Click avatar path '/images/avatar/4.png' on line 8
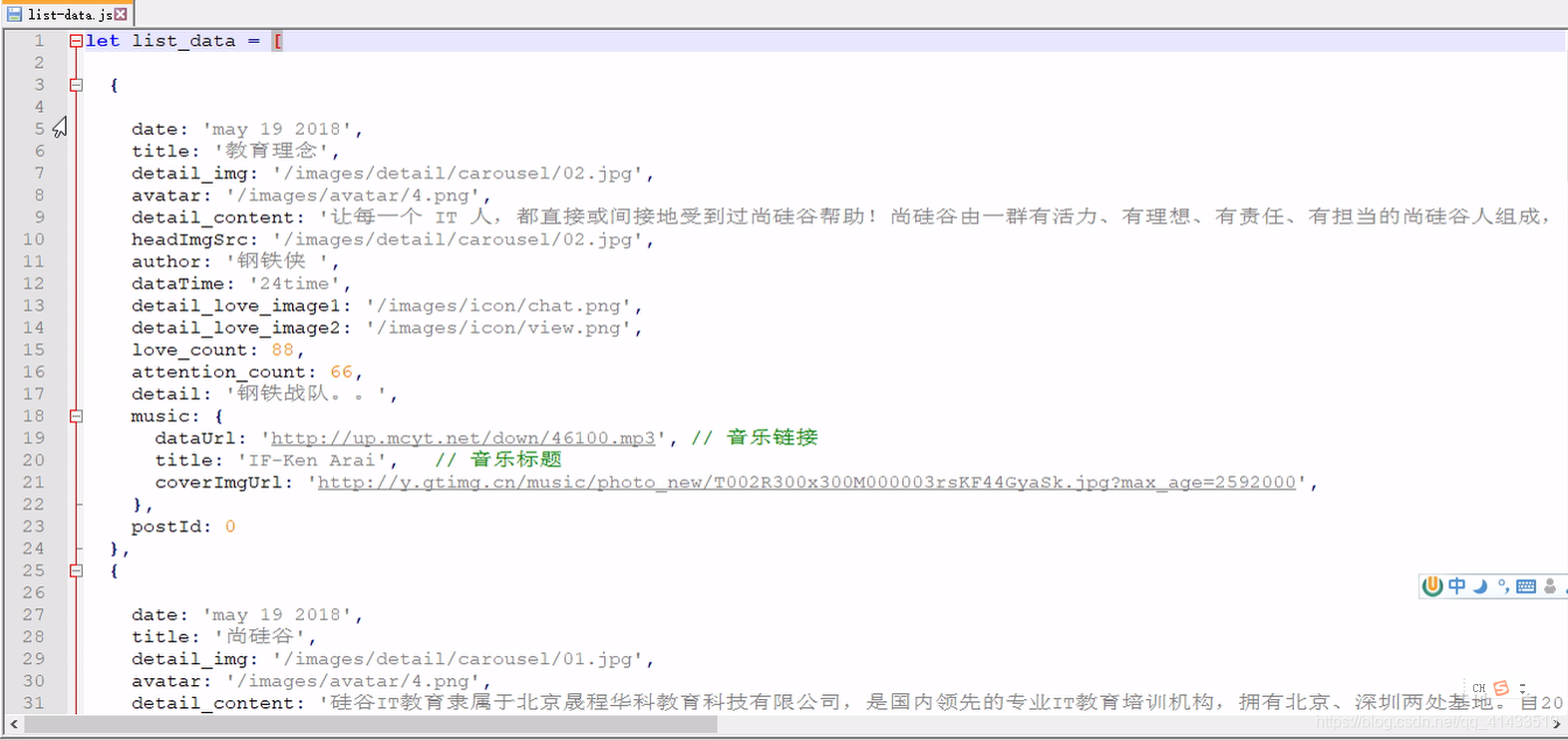1568x740 pixels. [353, 195]
